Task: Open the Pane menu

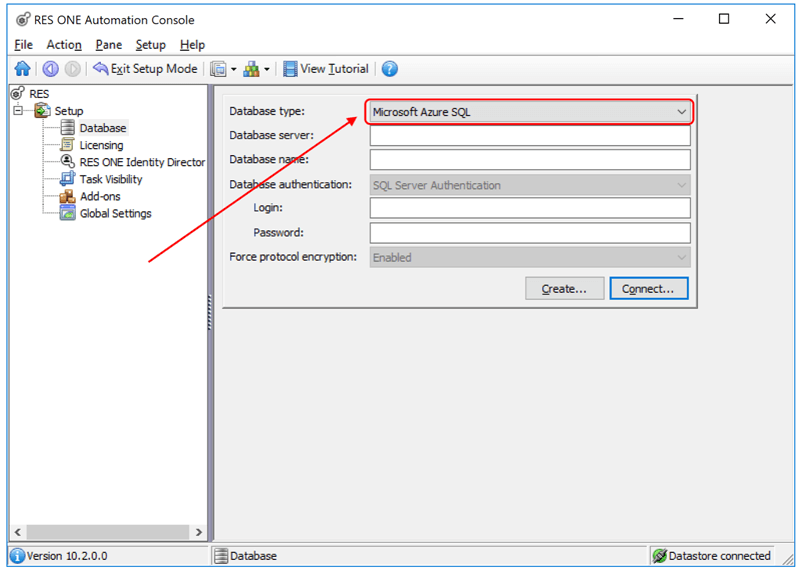Action: (x=109, y=45)
